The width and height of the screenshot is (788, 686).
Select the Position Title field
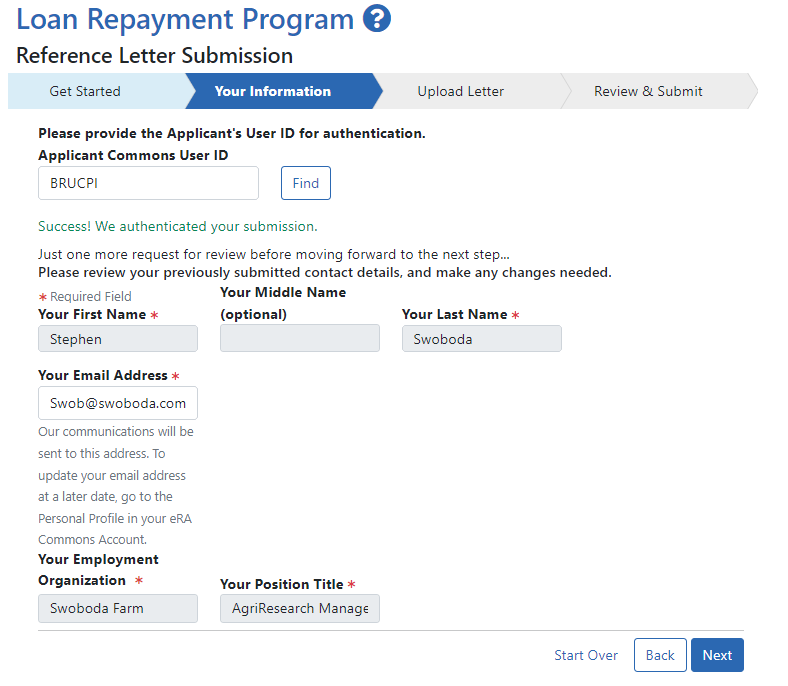click(x=300, y=608)
